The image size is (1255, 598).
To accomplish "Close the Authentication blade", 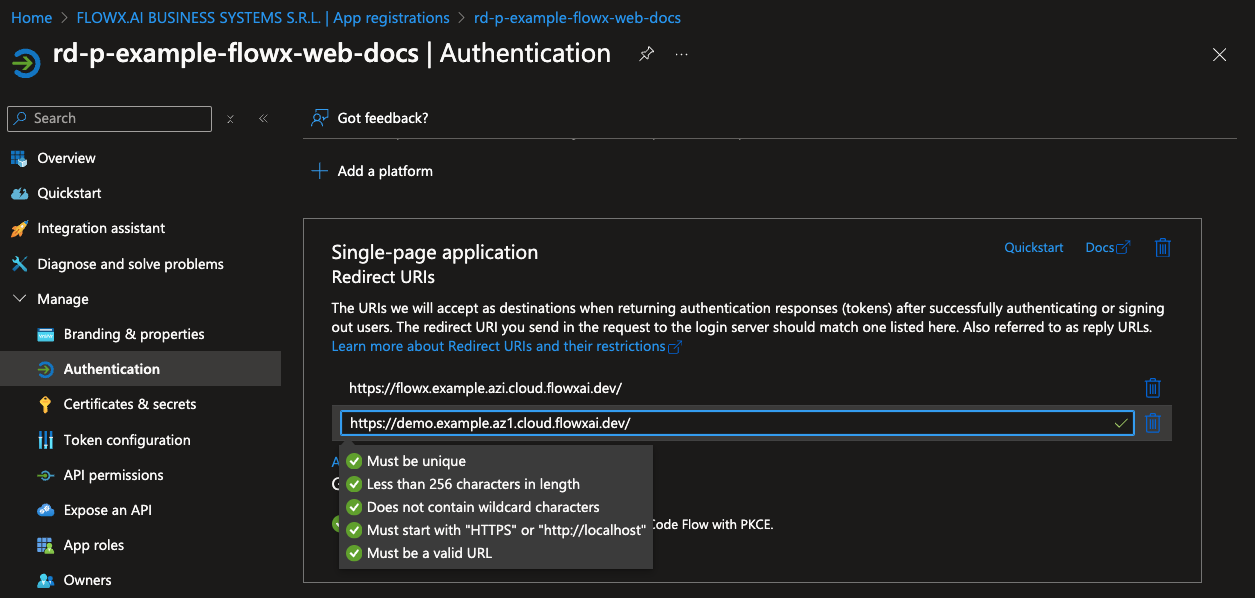I will point(1219,55).
